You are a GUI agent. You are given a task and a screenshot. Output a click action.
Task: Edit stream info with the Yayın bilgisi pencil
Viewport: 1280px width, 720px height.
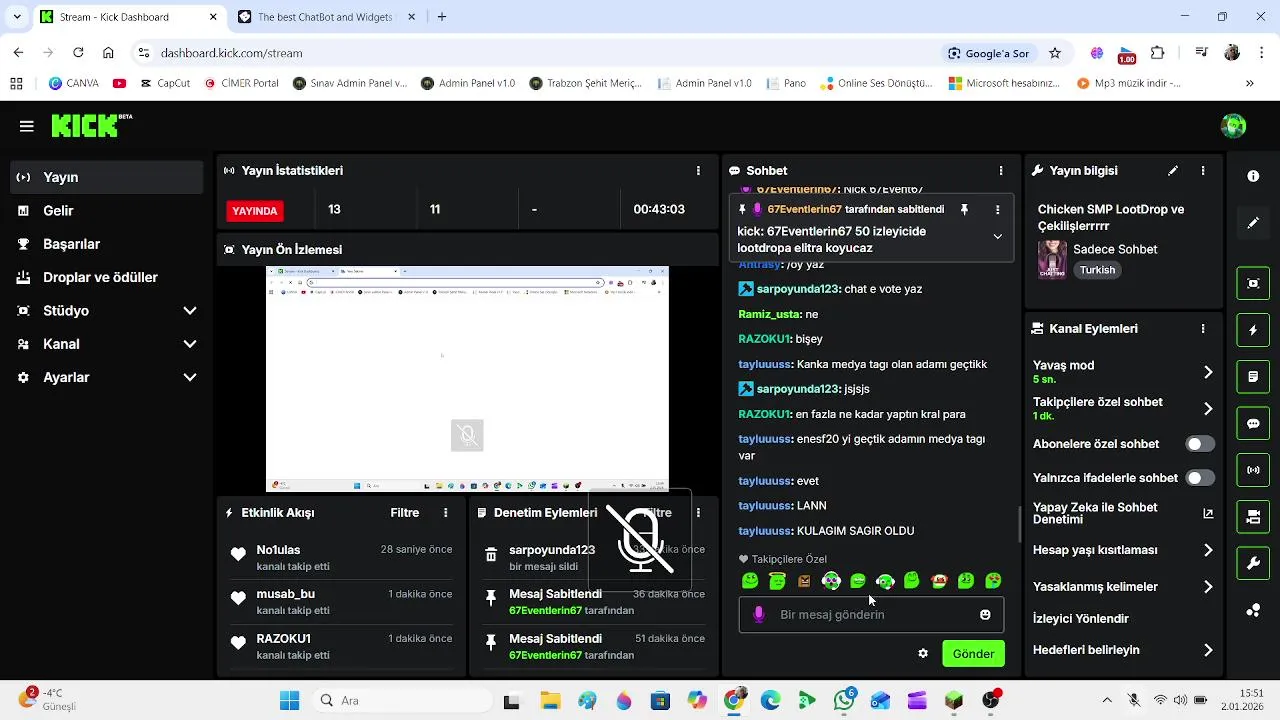1173,171
